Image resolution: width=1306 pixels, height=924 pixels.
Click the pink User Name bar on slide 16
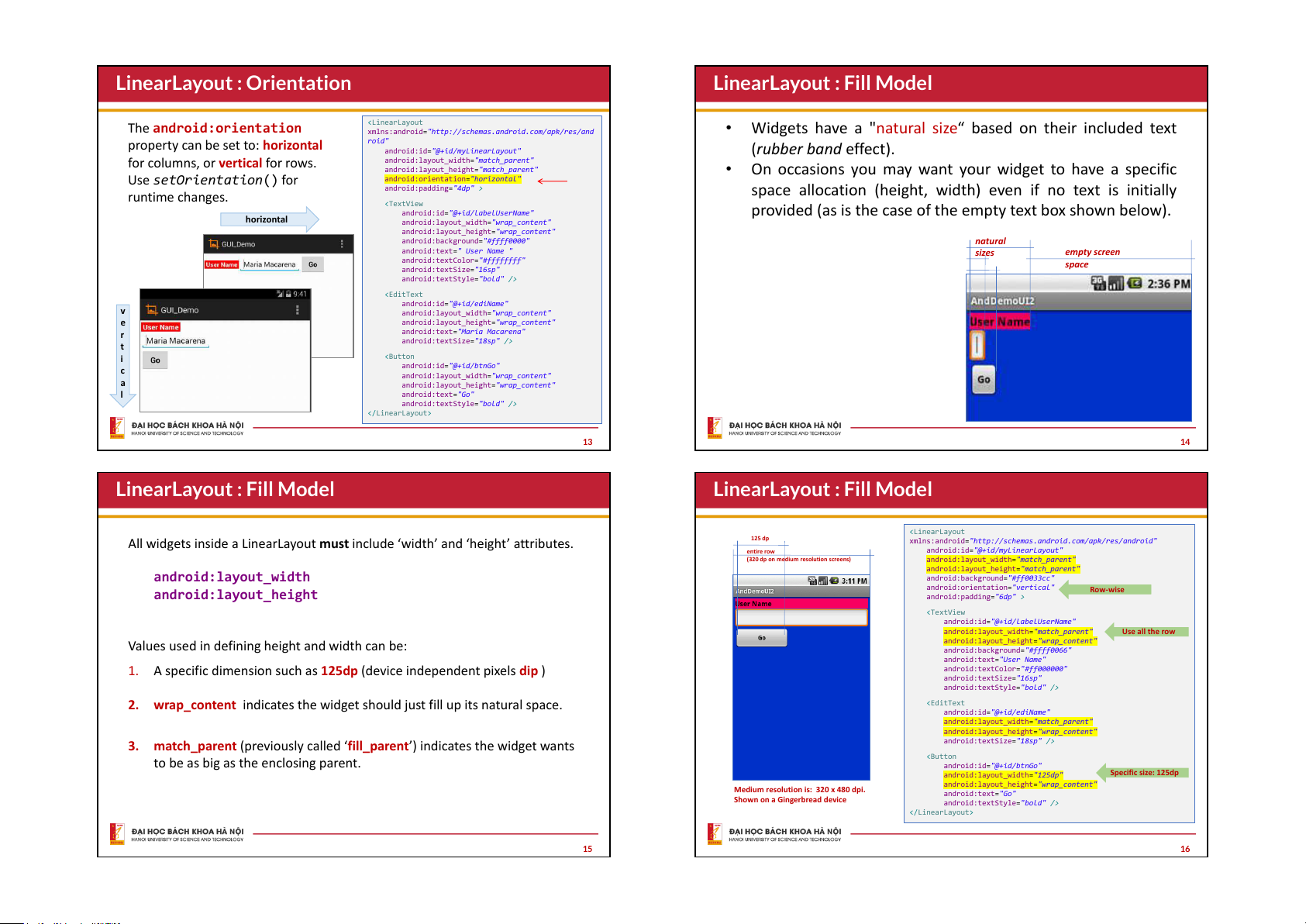[x=801, y=604]
